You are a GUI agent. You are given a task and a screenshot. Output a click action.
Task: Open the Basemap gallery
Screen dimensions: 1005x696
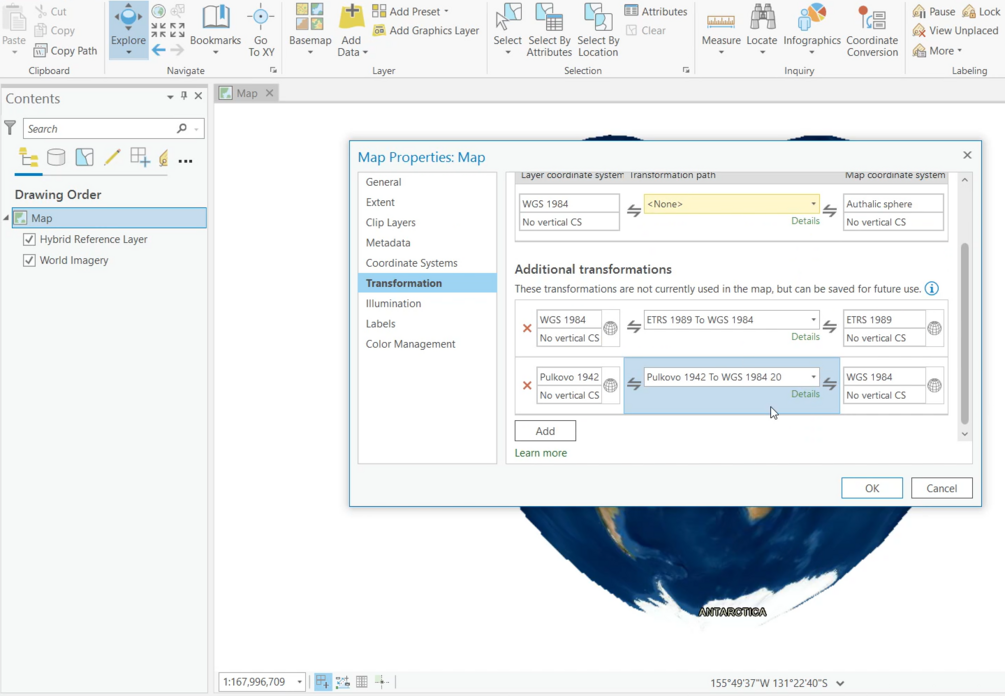[310, 29]
